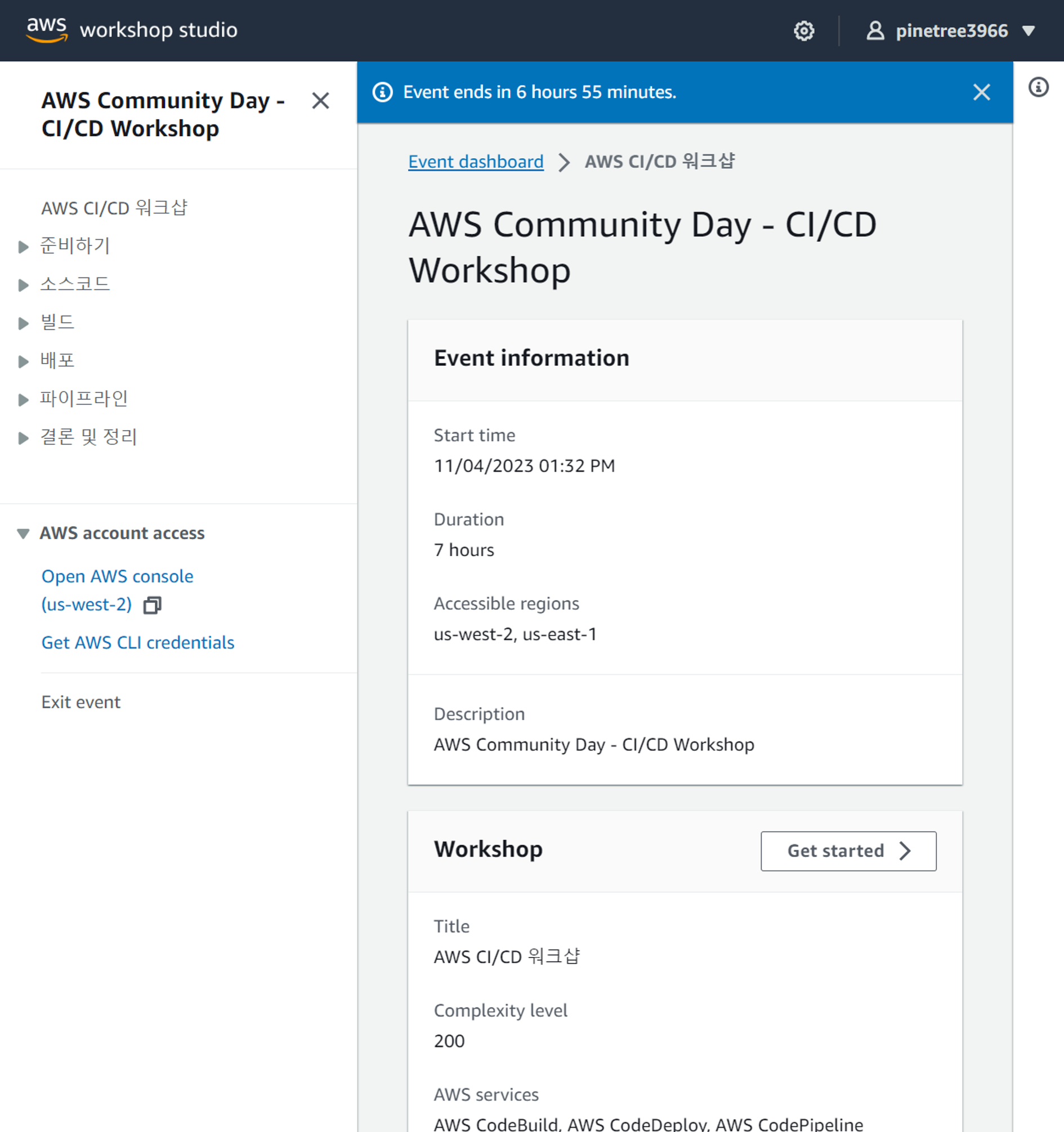Close the workshop sidebar panel
Viewport: 1064px width, 1132px height.
[x=321, y=101]
